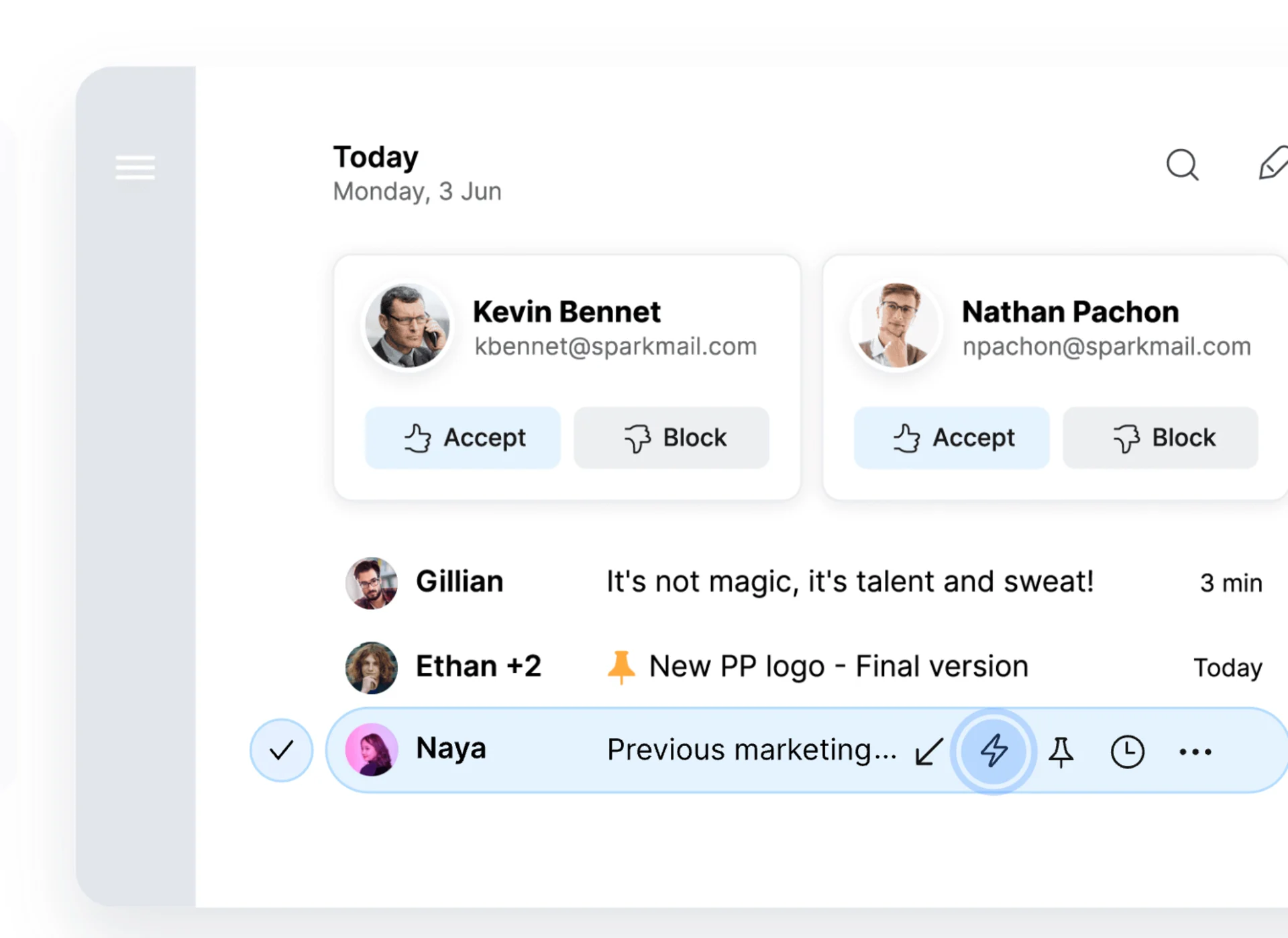Click the reply arrow on Naya's email
Viewport: 1288px width, 938px height.
[x=929, y=752]
